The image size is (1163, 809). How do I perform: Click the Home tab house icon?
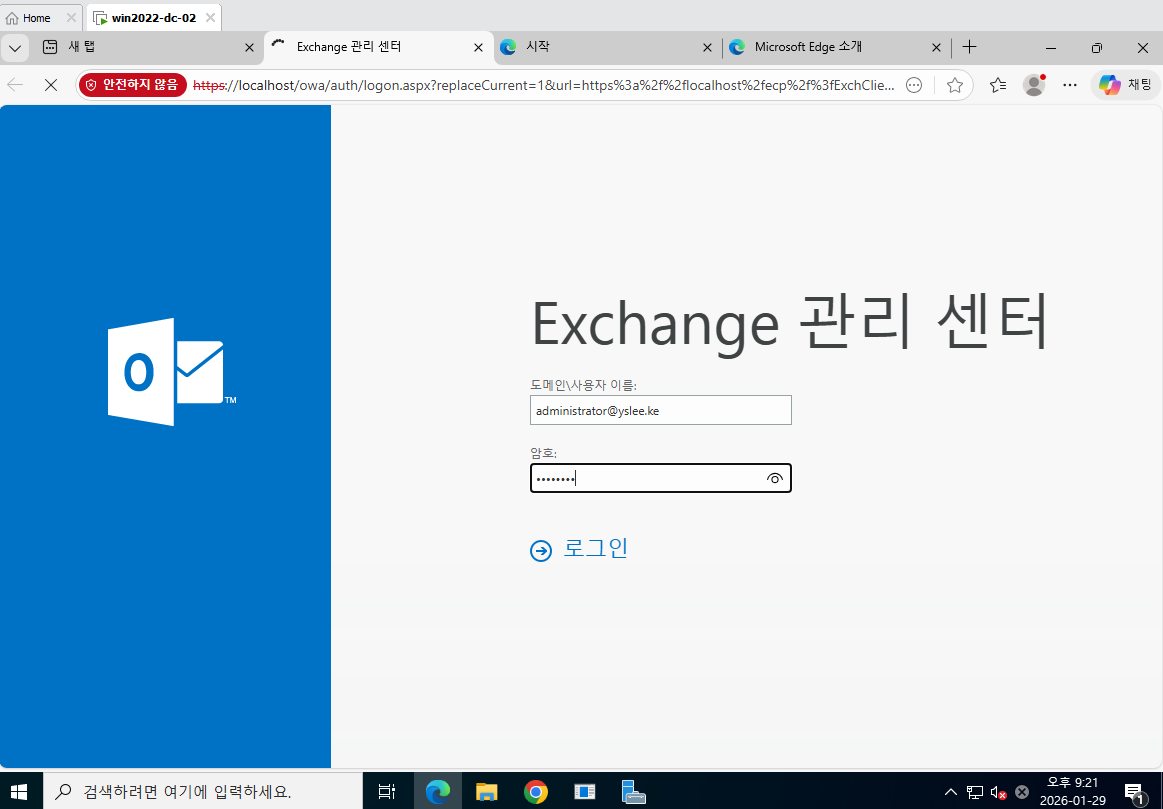(x=12, y=18)
